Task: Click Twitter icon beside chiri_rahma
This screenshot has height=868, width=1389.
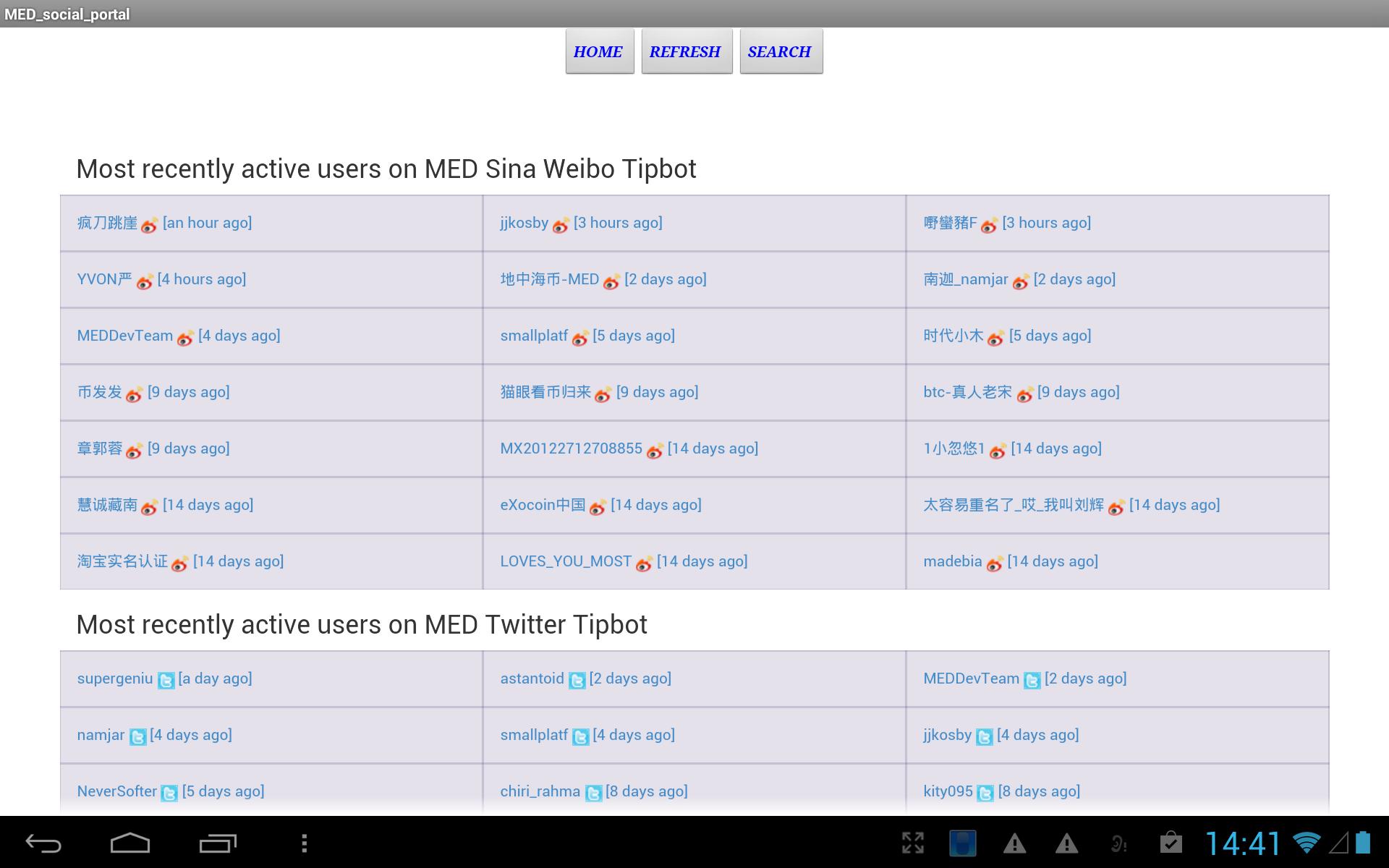Action: 593,793
